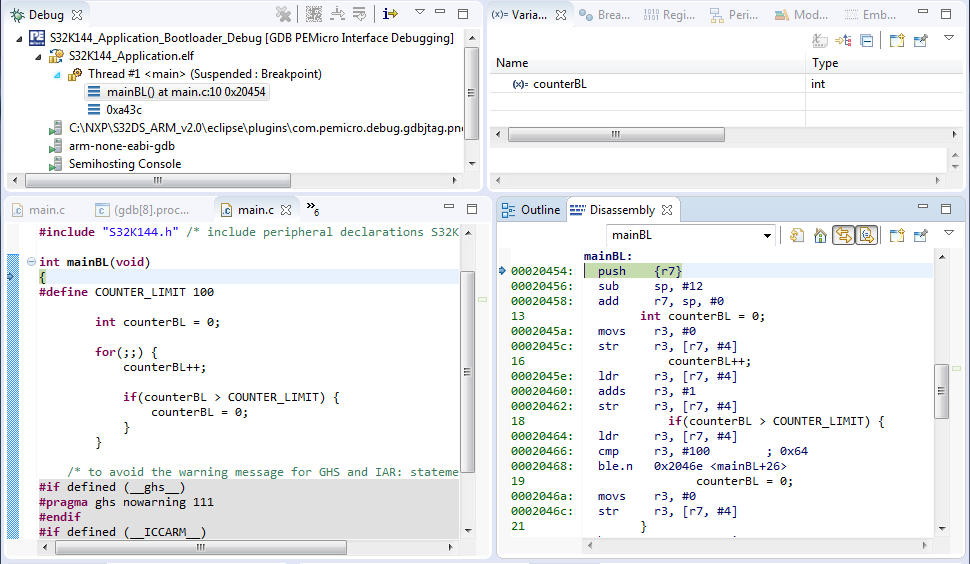Pin the Disassembly view to debug context
Image resolution: width=970 pixels, height=564 pixels.
click(921, 235)
